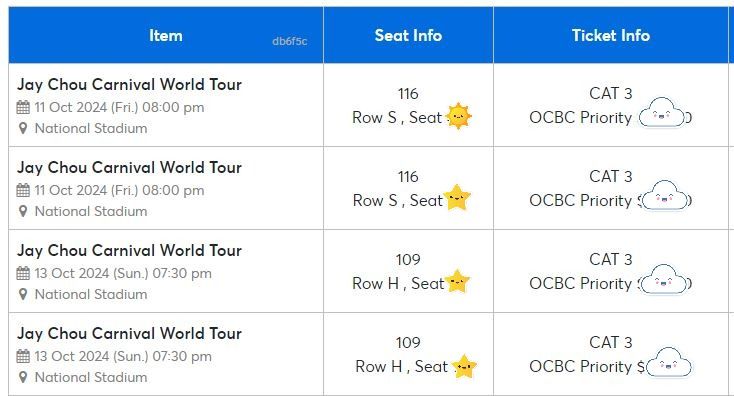Select the Seat Info column header
The height and width of the screenshot is (396, 734).
point(408,35)
